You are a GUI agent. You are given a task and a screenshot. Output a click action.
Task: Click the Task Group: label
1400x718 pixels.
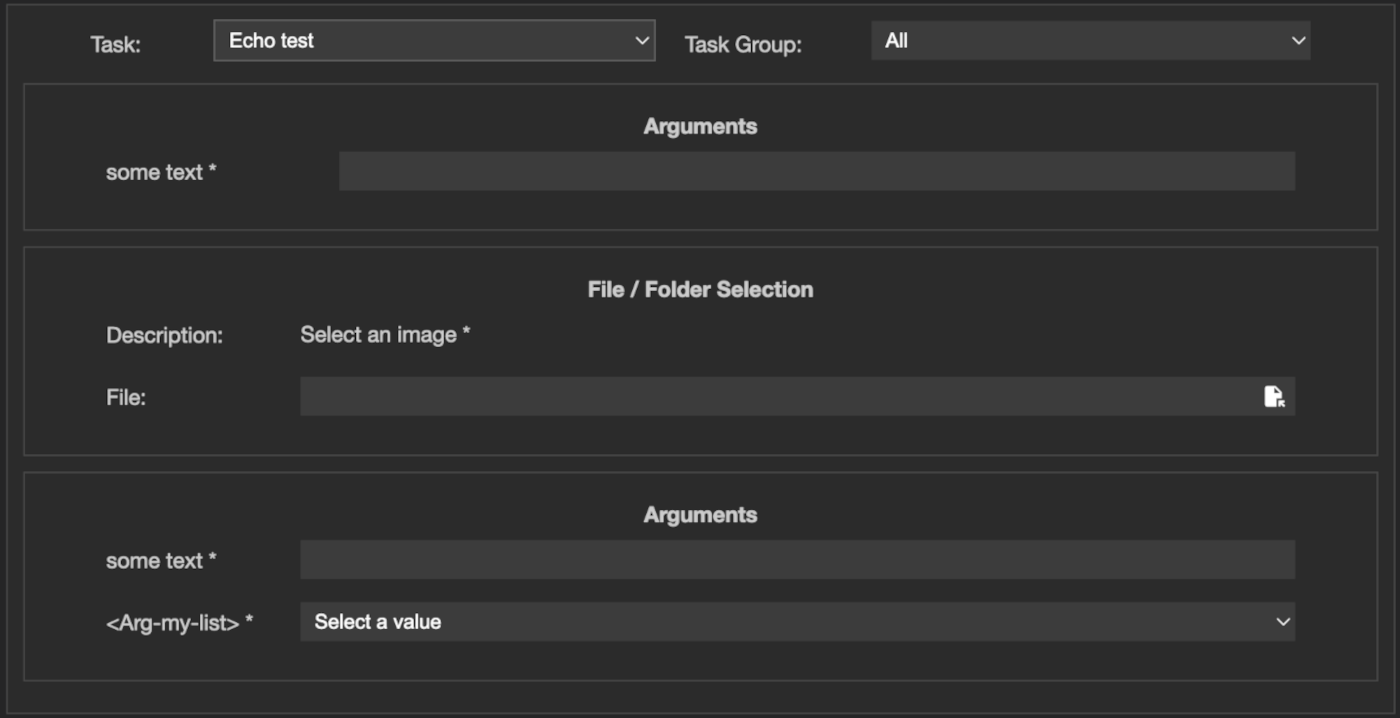tap(743, 45)
